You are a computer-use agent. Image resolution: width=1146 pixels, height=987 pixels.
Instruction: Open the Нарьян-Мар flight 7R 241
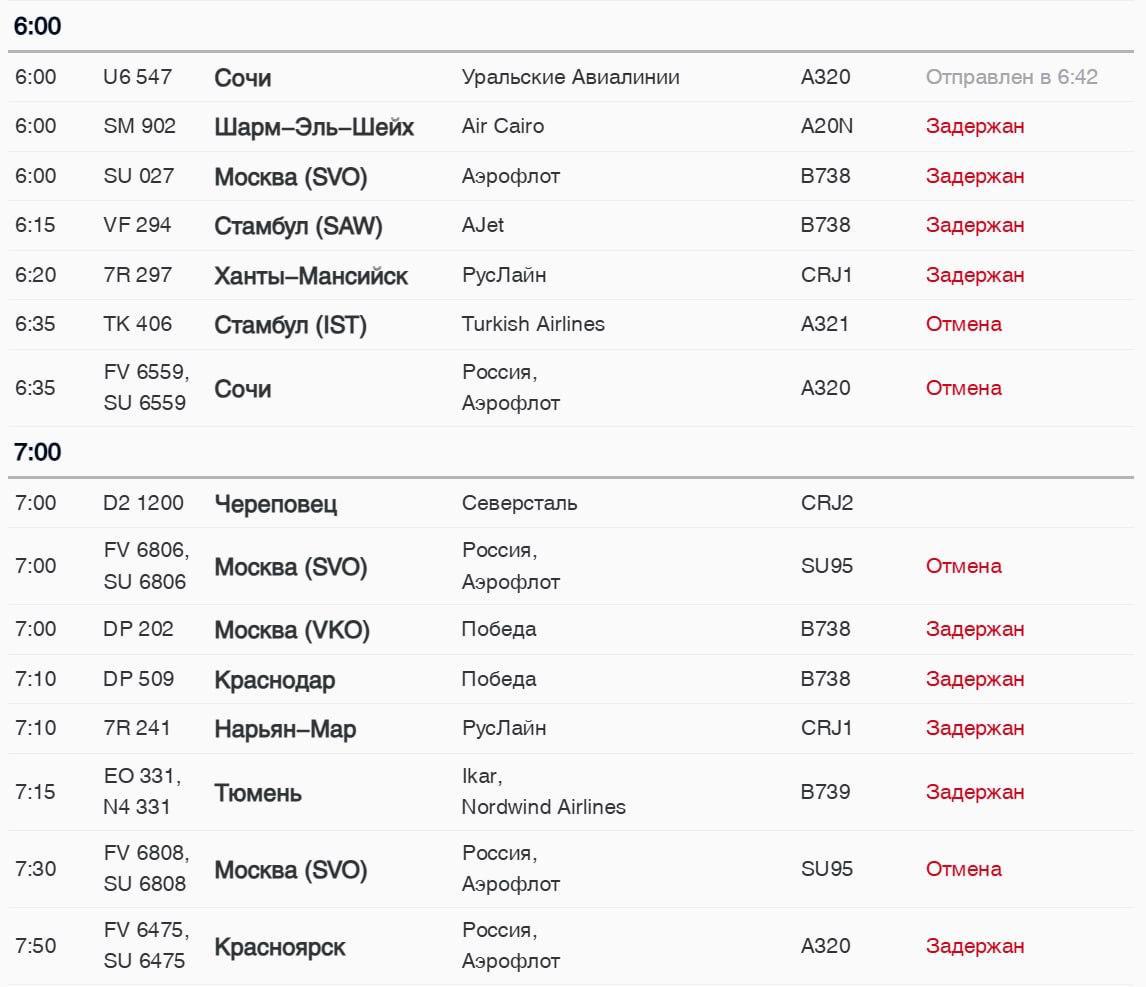[x=285, y=729]
